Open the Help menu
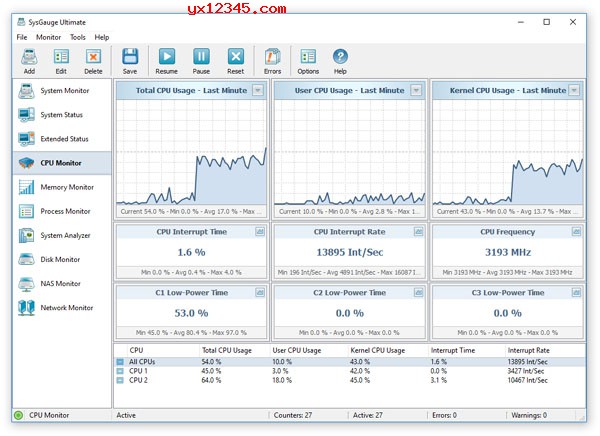Image resolution: width=600 pixels, height=436 pixels. pos(102,37)
